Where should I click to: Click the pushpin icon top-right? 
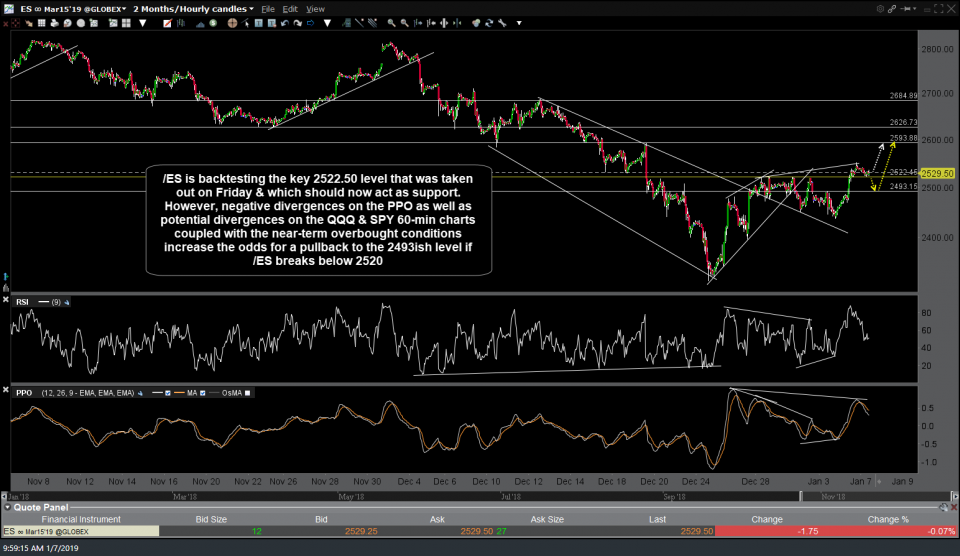tap(906, 9)
